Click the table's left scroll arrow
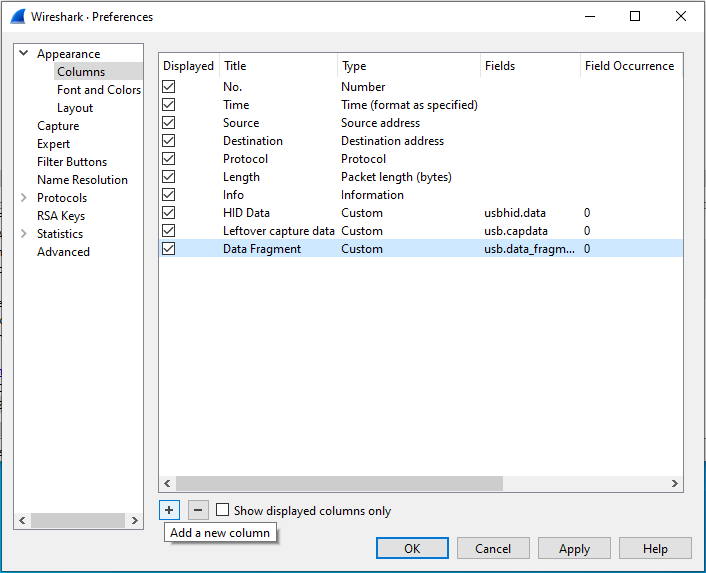The image size is (706, 573). [x=167, y=483]
